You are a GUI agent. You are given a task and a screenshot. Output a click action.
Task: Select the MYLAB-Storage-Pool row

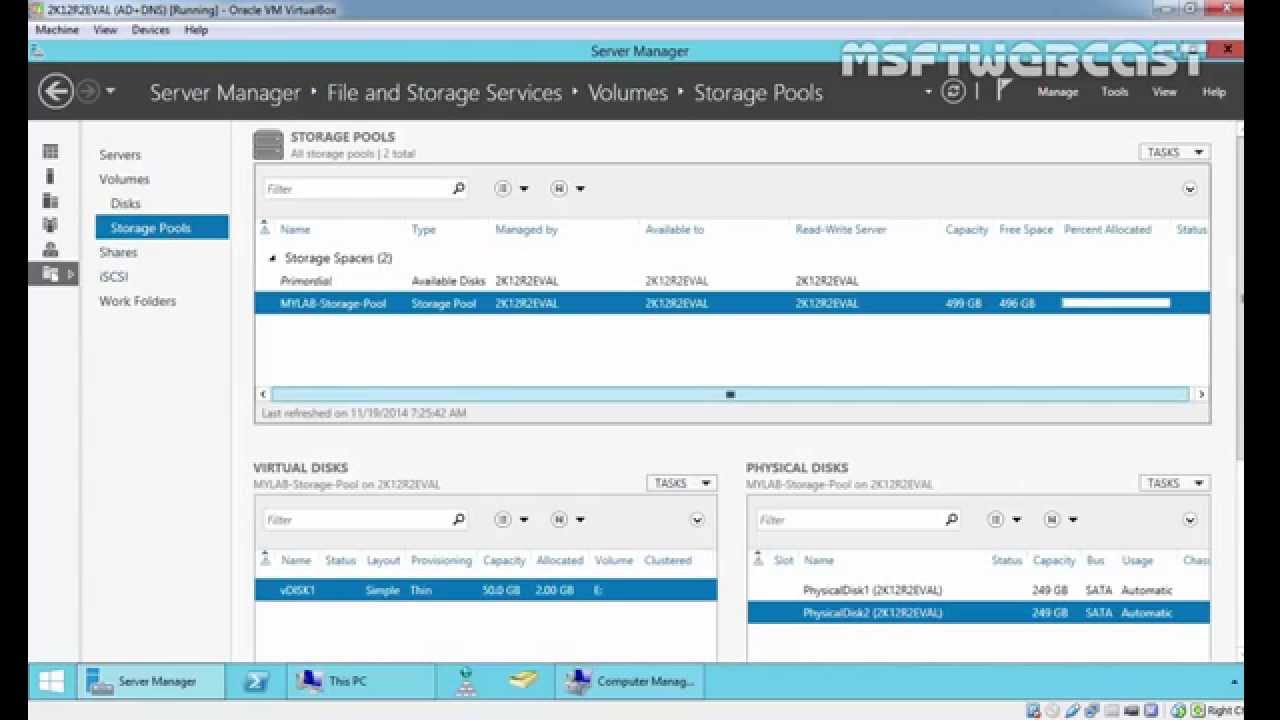pyautogui.click(x=732, y=303)
